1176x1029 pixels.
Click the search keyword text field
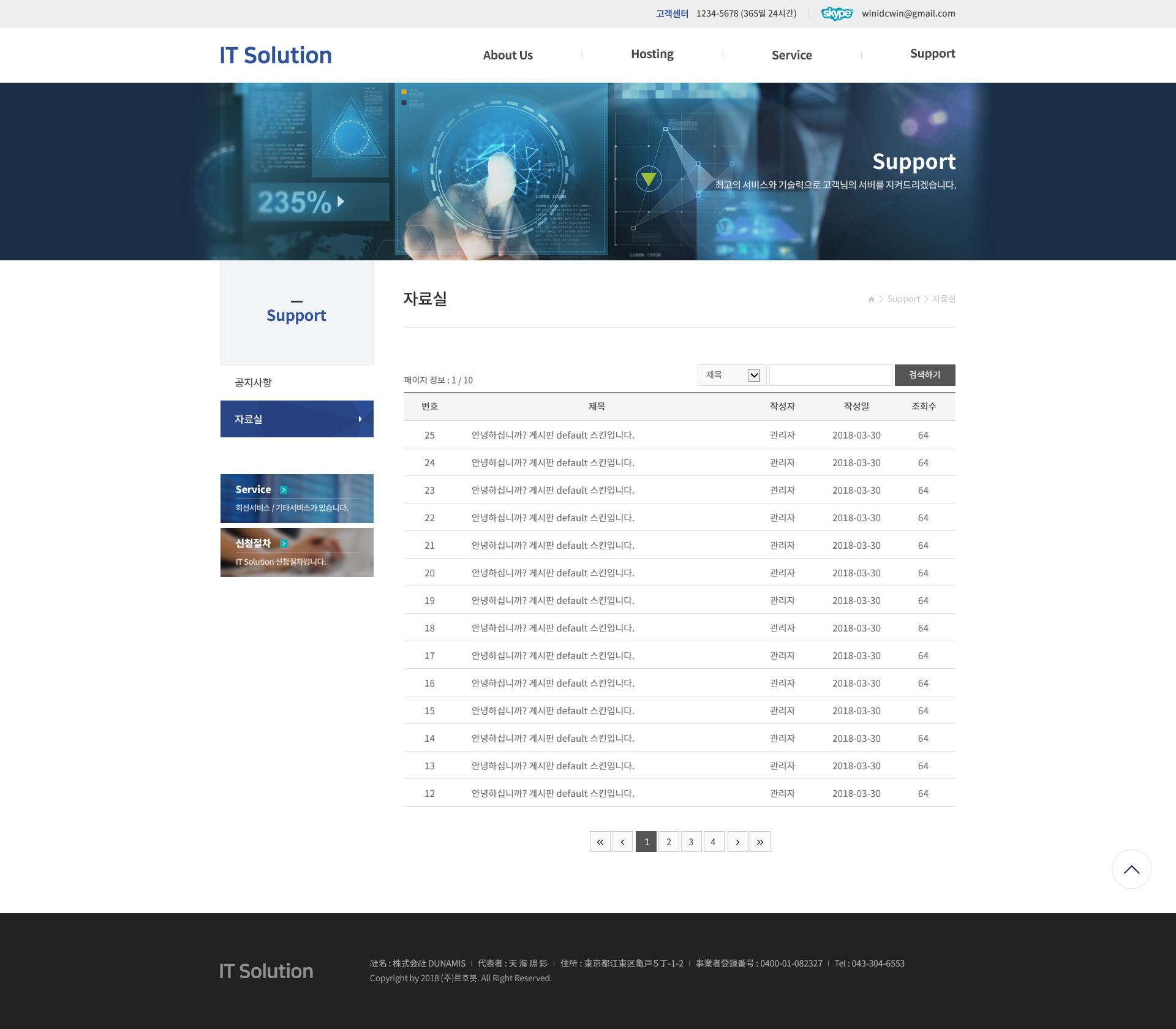(830, 375)
